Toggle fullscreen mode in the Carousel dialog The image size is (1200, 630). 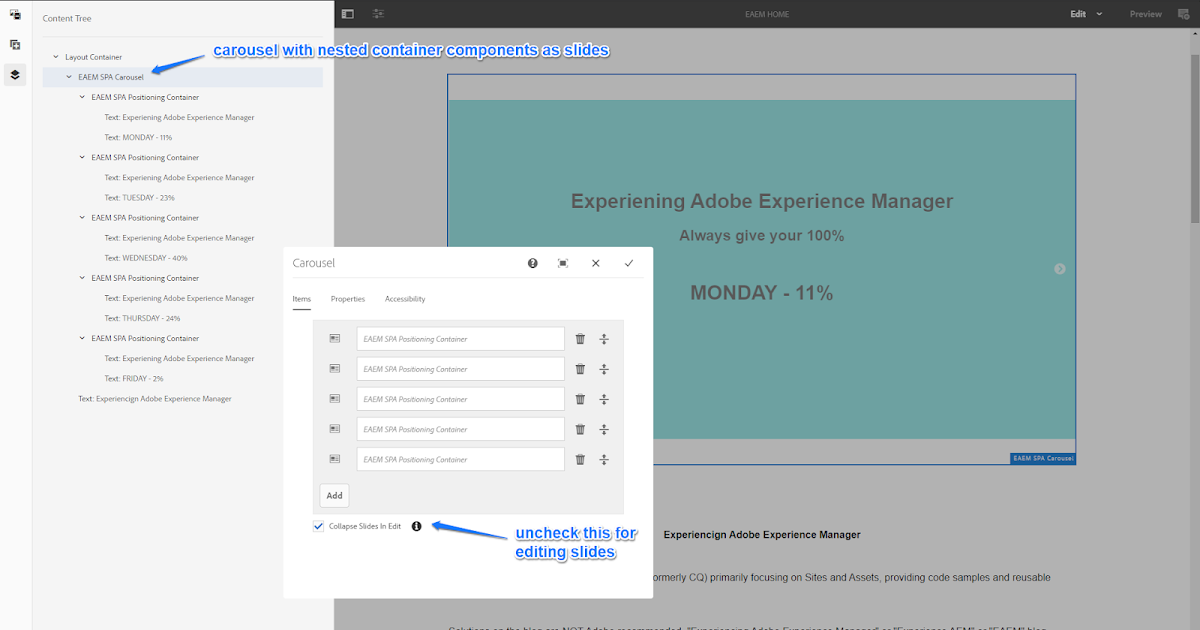coord(562,263)
